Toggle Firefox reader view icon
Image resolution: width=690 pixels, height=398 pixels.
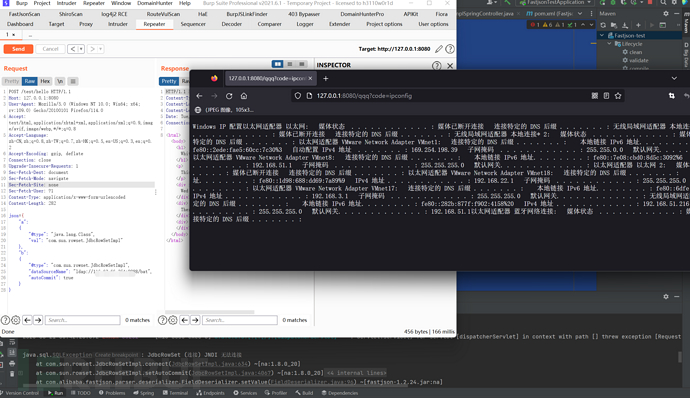606,96
